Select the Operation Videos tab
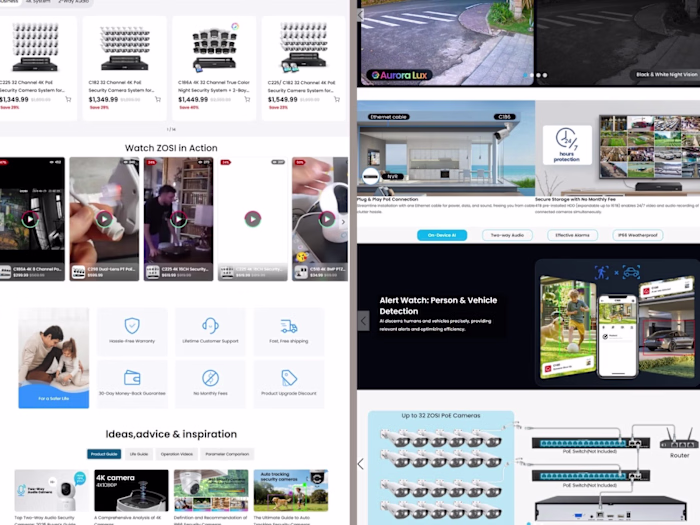The width and height of the screenshot is (700, 525). coord(177,454)
